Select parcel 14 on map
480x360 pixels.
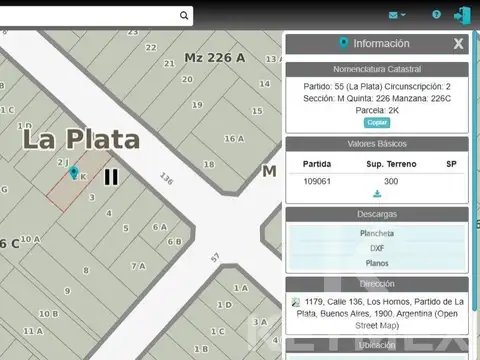click(265, 84)
